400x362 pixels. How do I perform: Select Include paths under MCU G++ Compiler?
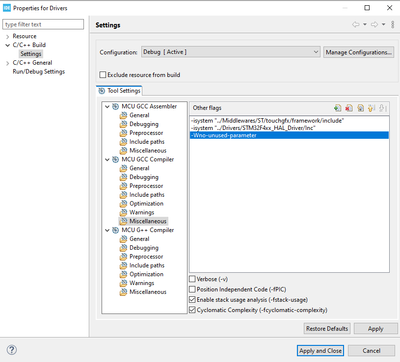coord(147,265)
